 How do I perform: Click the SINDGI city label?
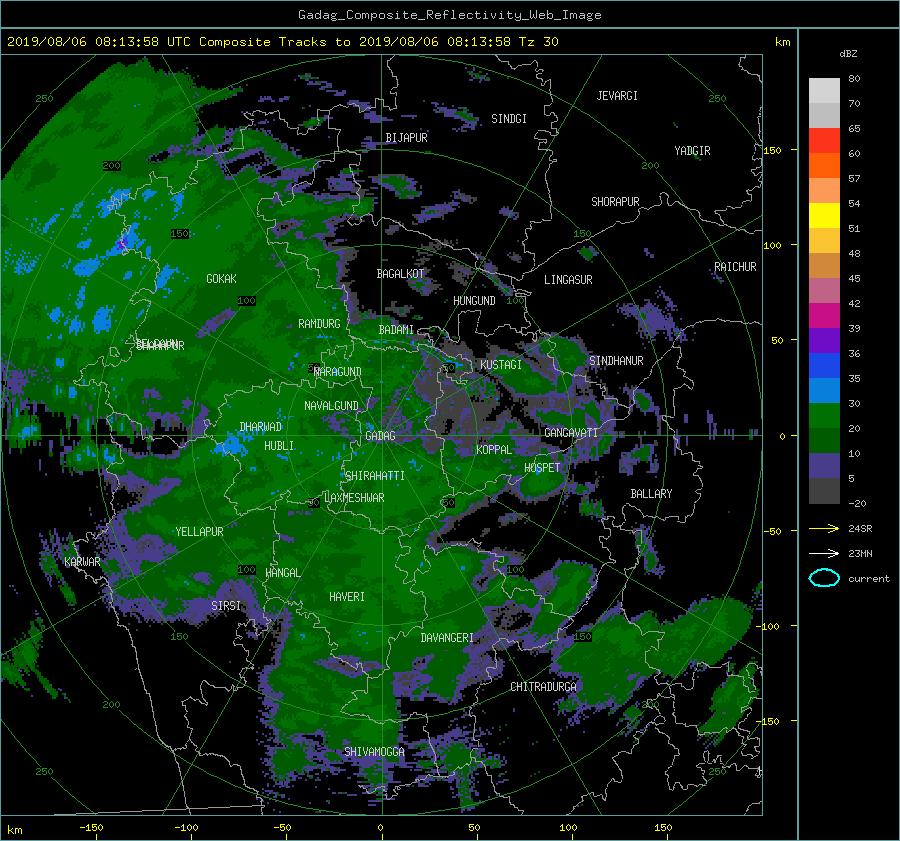pyautogui.click(x=509, y=119)
